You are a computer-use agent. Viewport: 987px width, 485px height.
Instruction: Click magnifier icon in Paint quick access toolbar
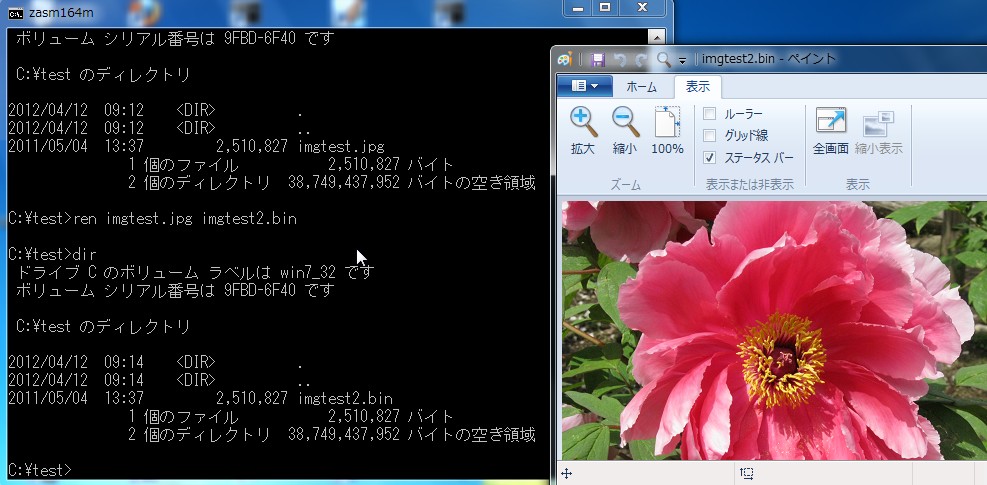(663, 60)
